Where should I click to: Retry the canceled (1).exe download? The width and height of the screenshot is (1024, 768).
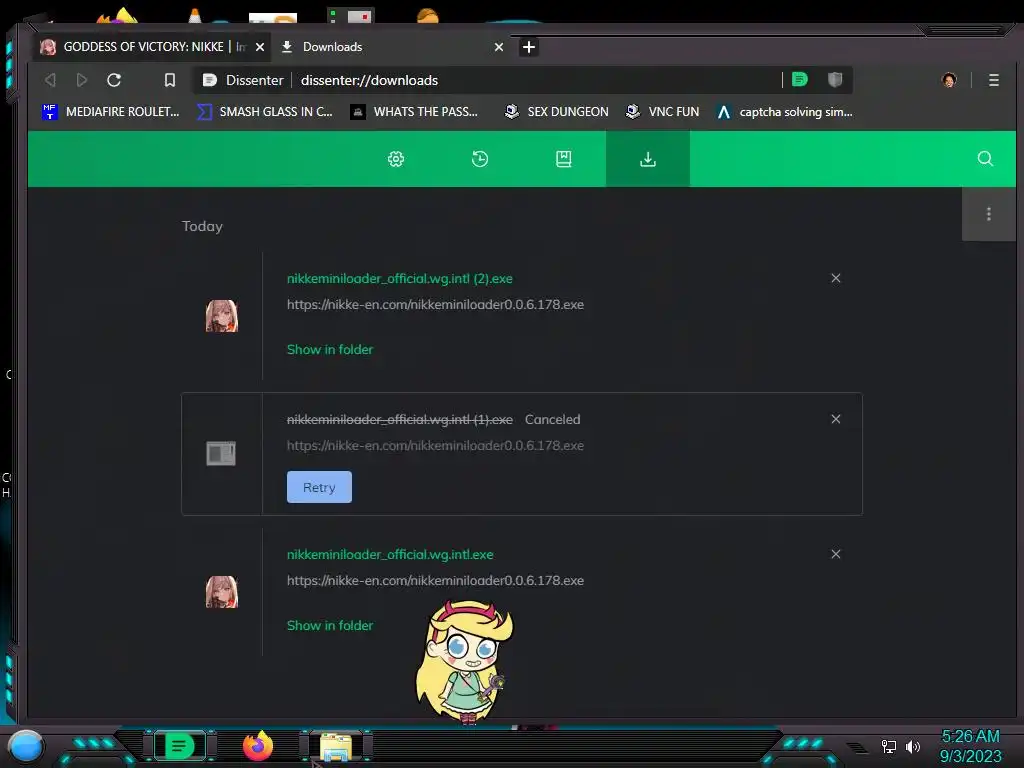pos(319,487)
